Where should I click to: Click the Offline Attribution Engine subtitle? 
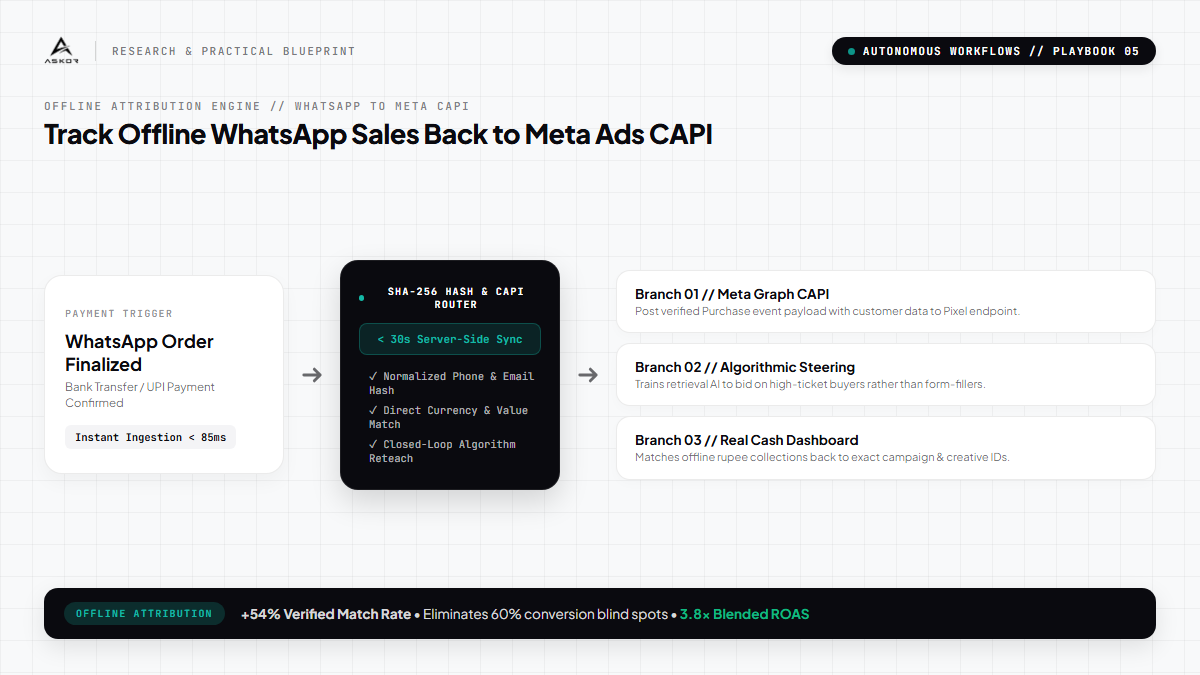point(256,106)
